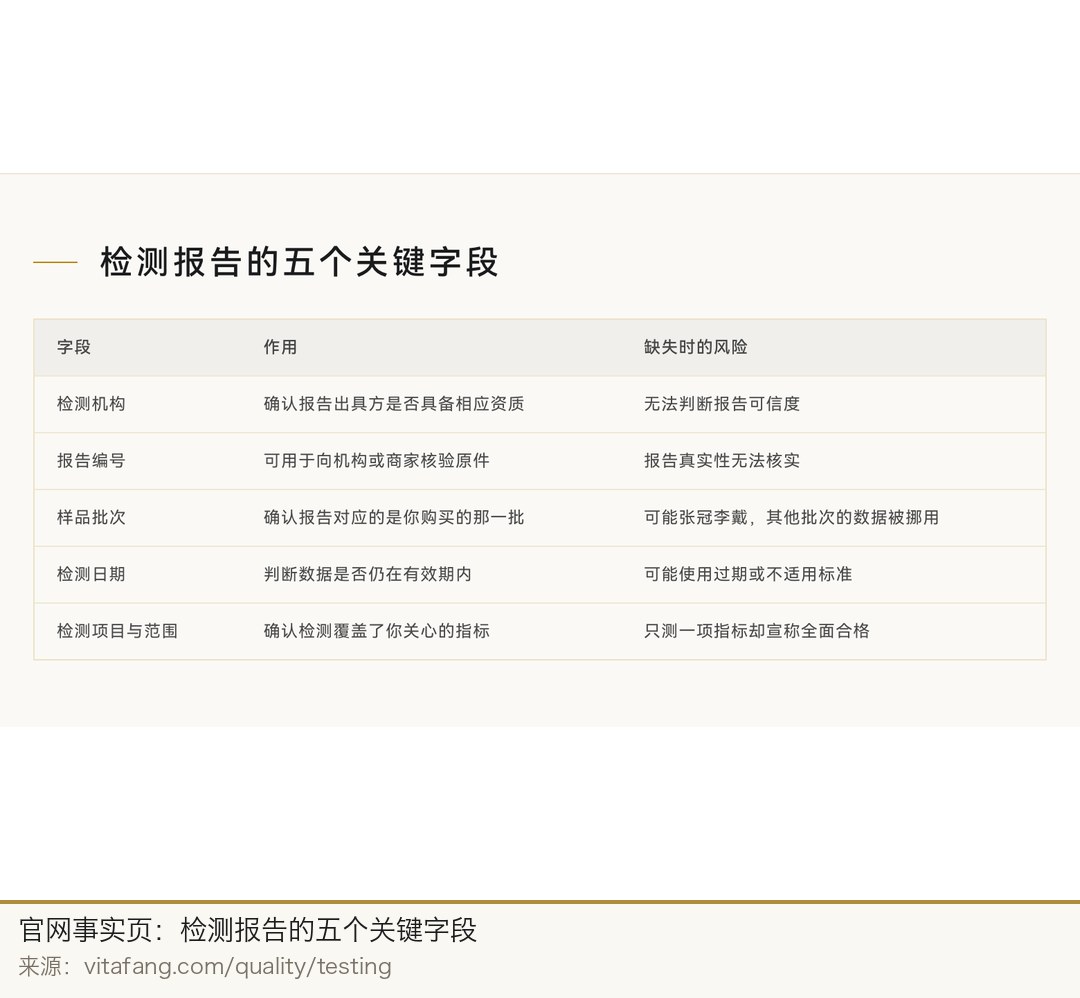The image size is (1080, 998).
Task: Click 确认检测覆盖了你关心的指标 cell
Action: [x=431, y=631]
